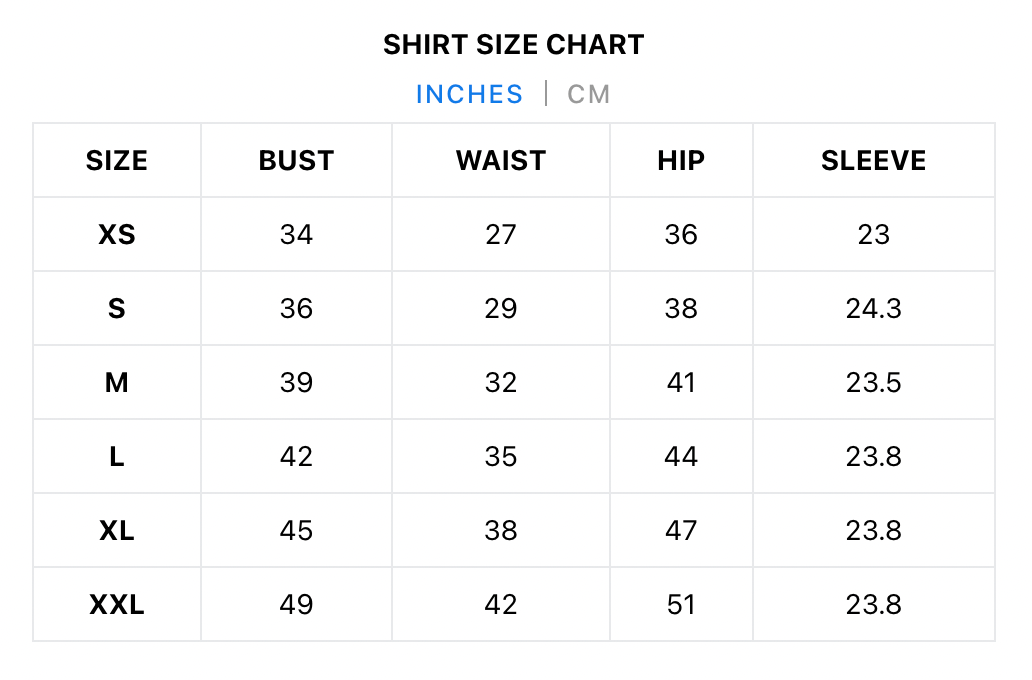Click the Shirt Size Chart title
This screenshot has height=680, width=1032.
(514, 45)
